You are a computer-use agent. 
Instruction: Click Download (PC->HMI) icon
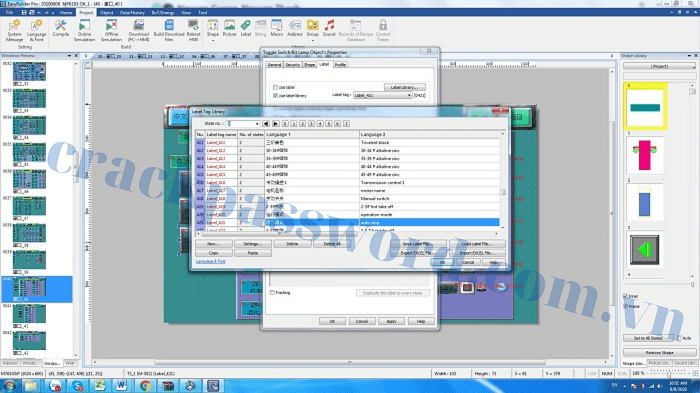tap(139, 30)
